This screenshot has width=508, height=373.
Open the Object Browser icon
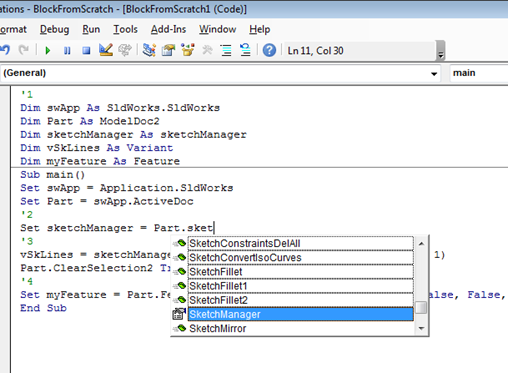(188, 50)
